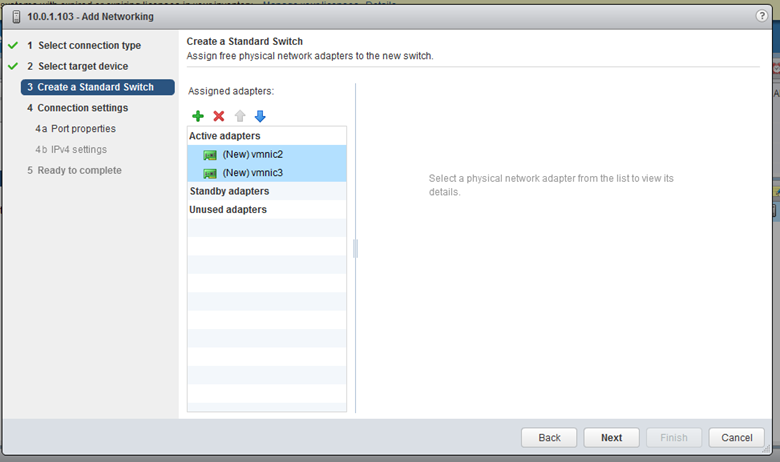This screenshot has height=462, width=780.
Task: Select the (New) vmnic2 adapter row
Action: (267, 154)
